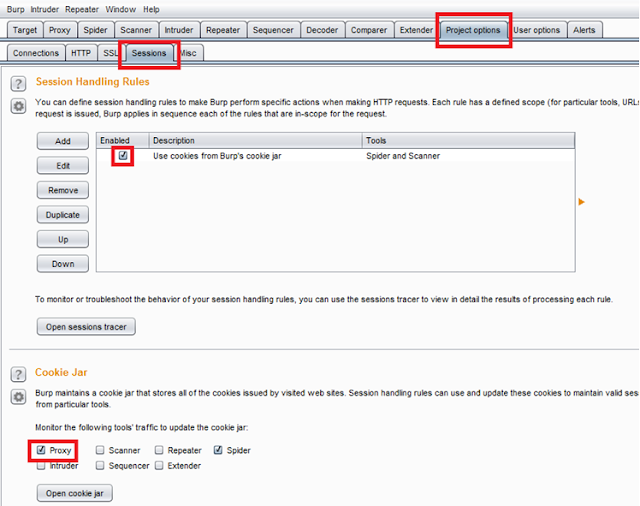Enable Scanner traffic monitoring checkbox
The height and width of the screenshot is (506, 640).
pos(100,450)
